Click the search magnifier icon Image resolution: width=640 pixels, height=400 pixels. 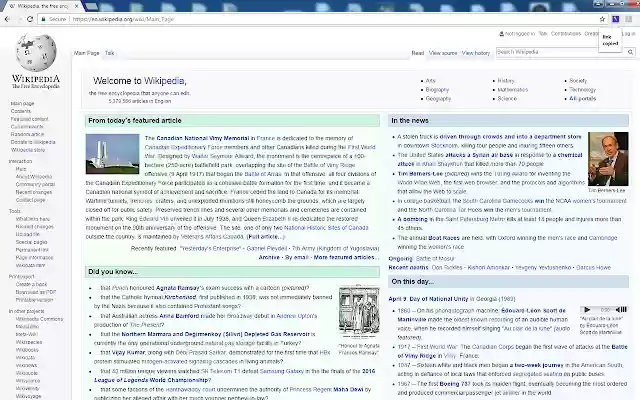click(x=630, y=52)
